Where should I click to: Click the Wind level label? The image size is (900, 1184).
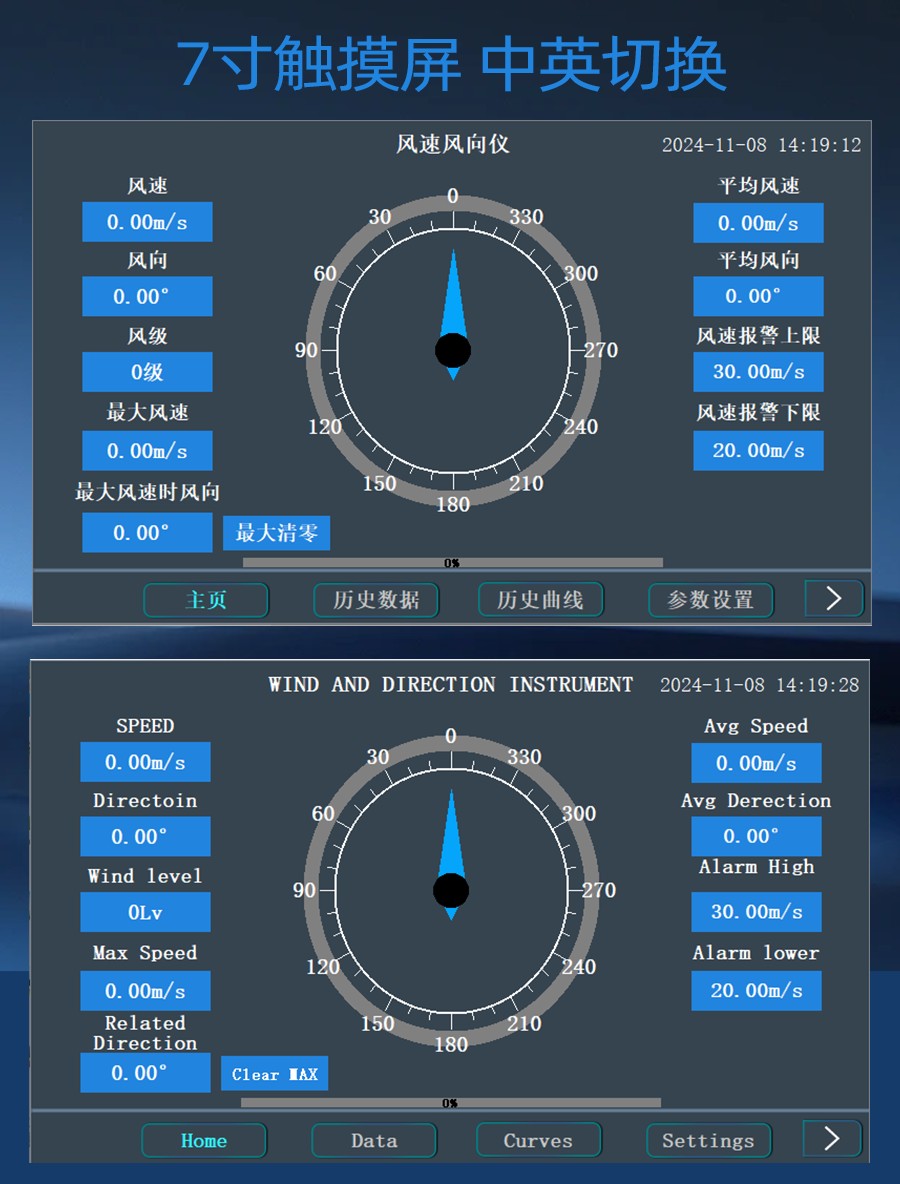click(146, 876)
